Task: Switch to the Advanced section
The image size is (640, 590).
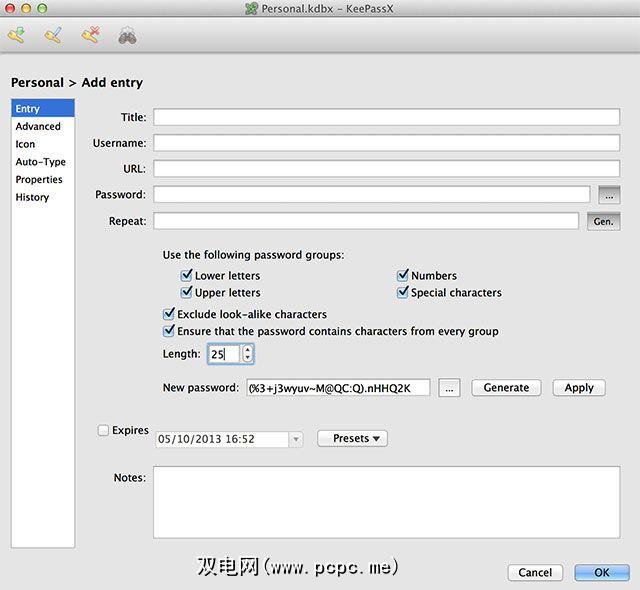Action: point(38,127)
